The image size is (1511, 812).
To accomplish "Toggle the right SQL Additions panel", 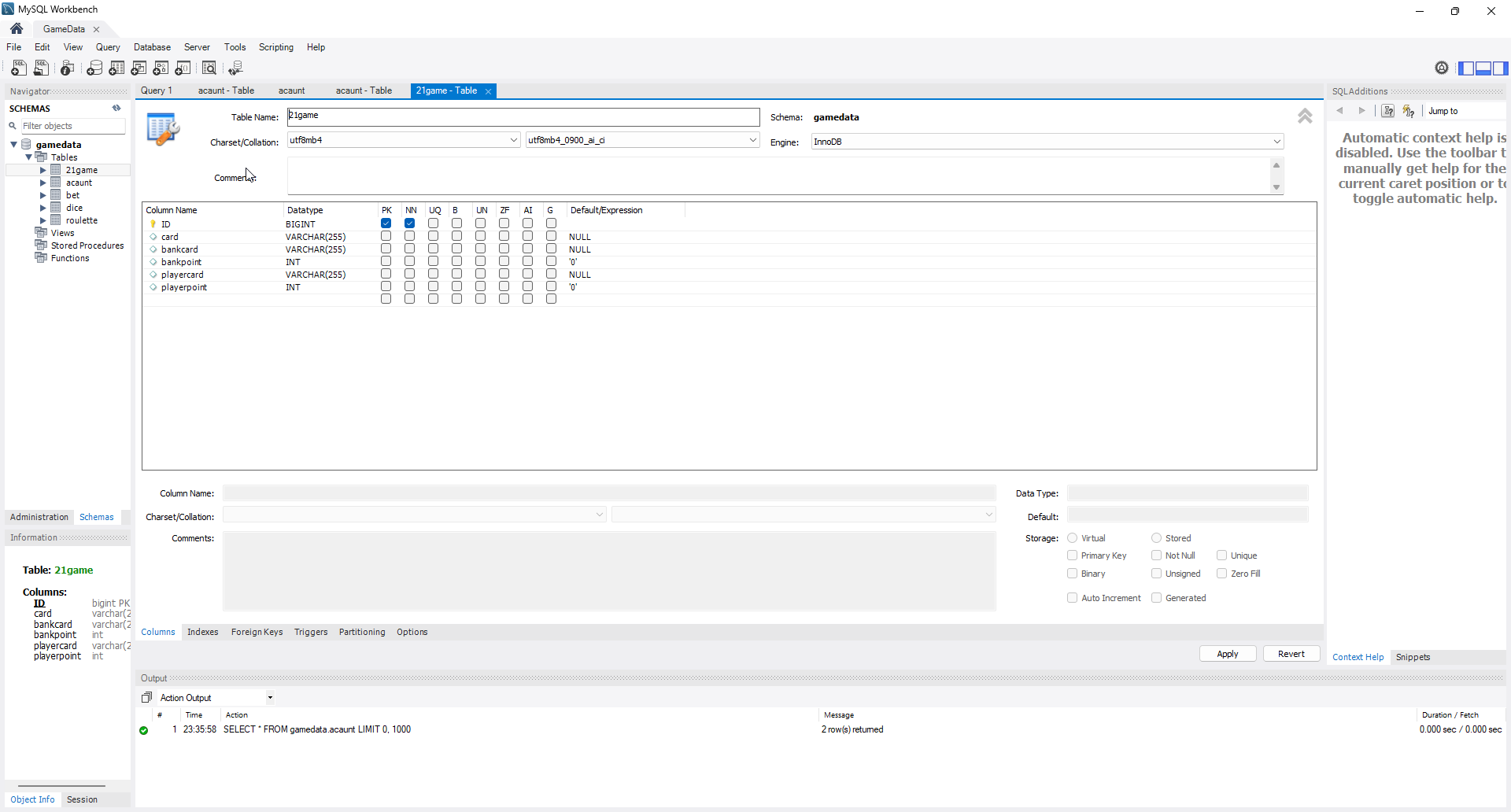I will click(1501, 68).
